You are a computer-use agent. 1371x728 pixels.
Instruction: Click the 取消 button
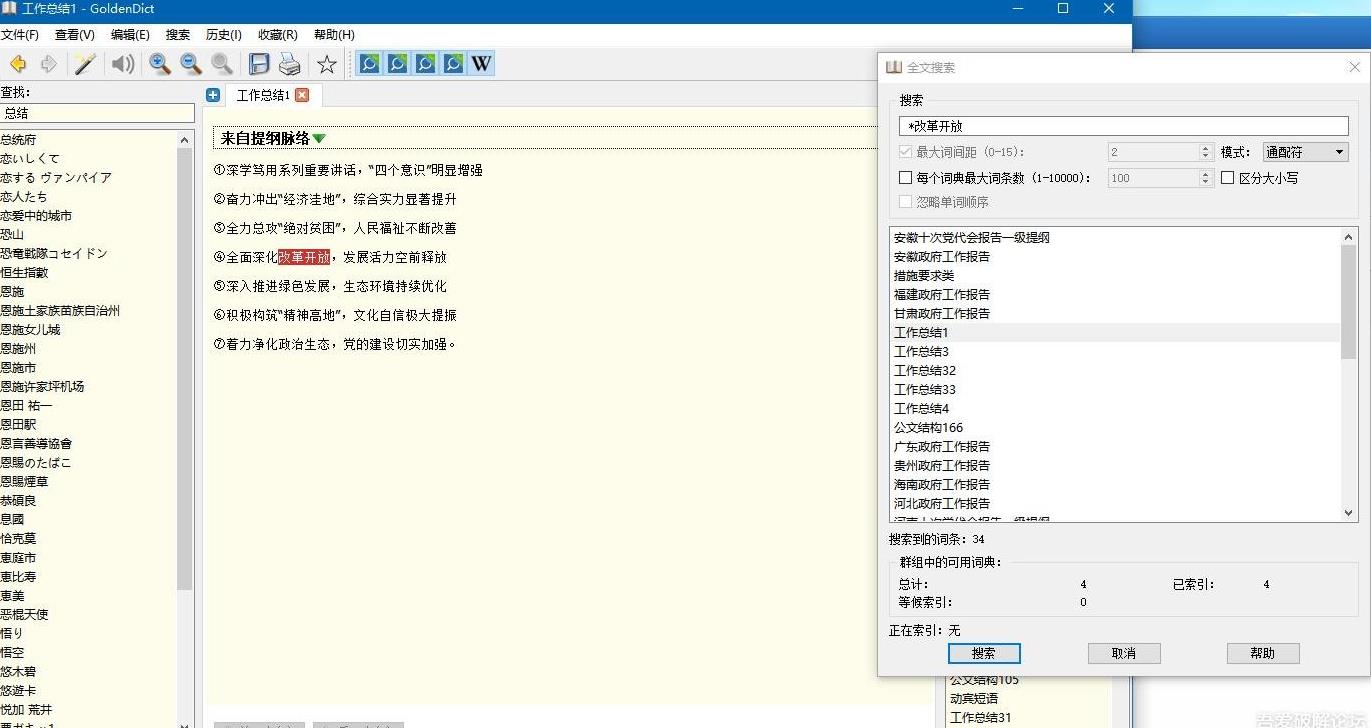pos(1124,653)
